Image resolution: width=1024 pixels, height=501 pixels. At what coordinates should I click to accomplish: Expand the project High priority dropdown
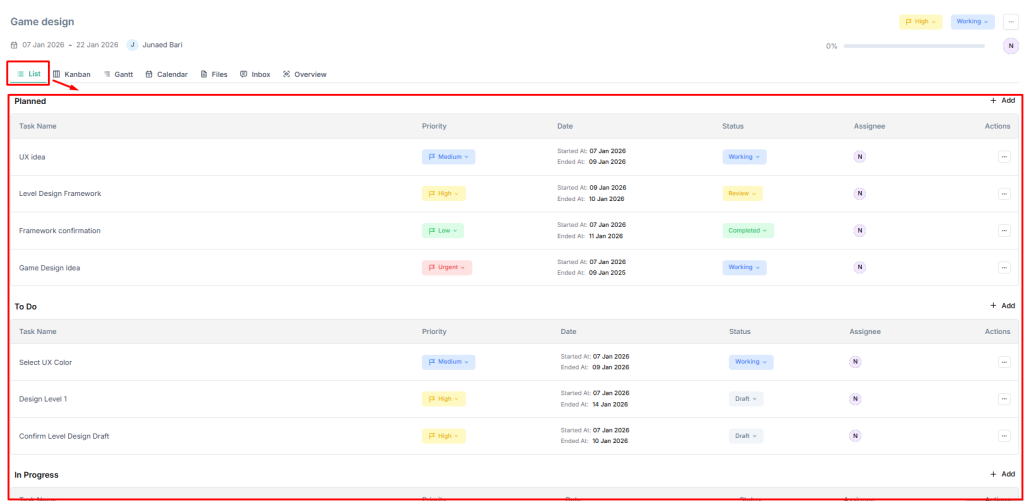pyautogui.click(x=920, y=21)
